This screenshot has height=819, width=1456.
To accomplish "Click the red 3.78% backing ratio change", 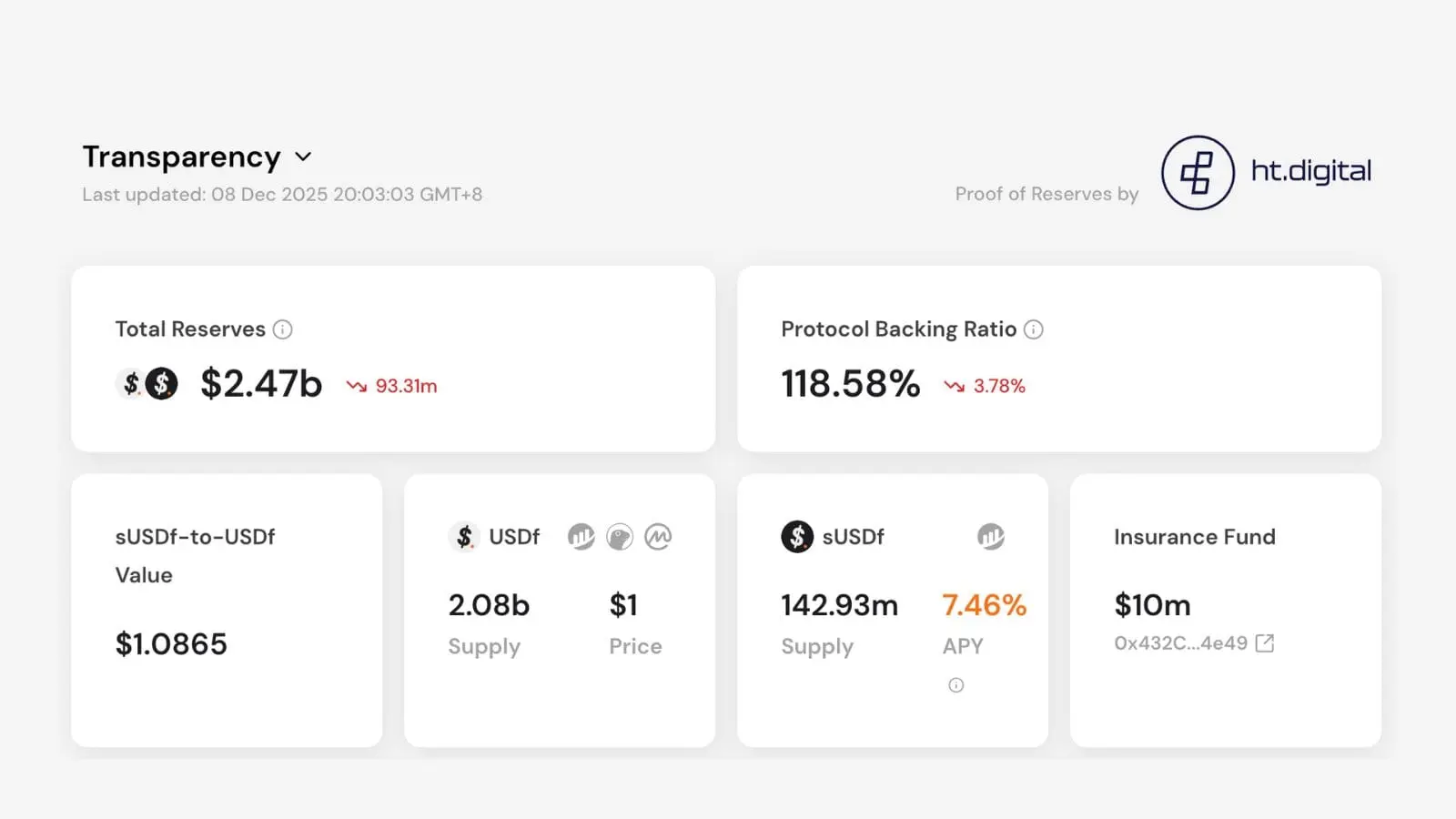I will [986, 386].
